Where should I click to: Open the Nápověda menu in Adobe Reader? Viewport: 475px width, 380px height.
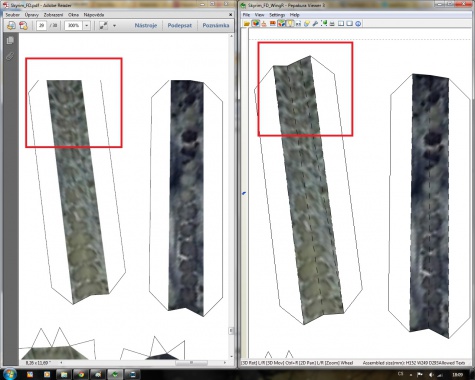click(x=94, y=15)
